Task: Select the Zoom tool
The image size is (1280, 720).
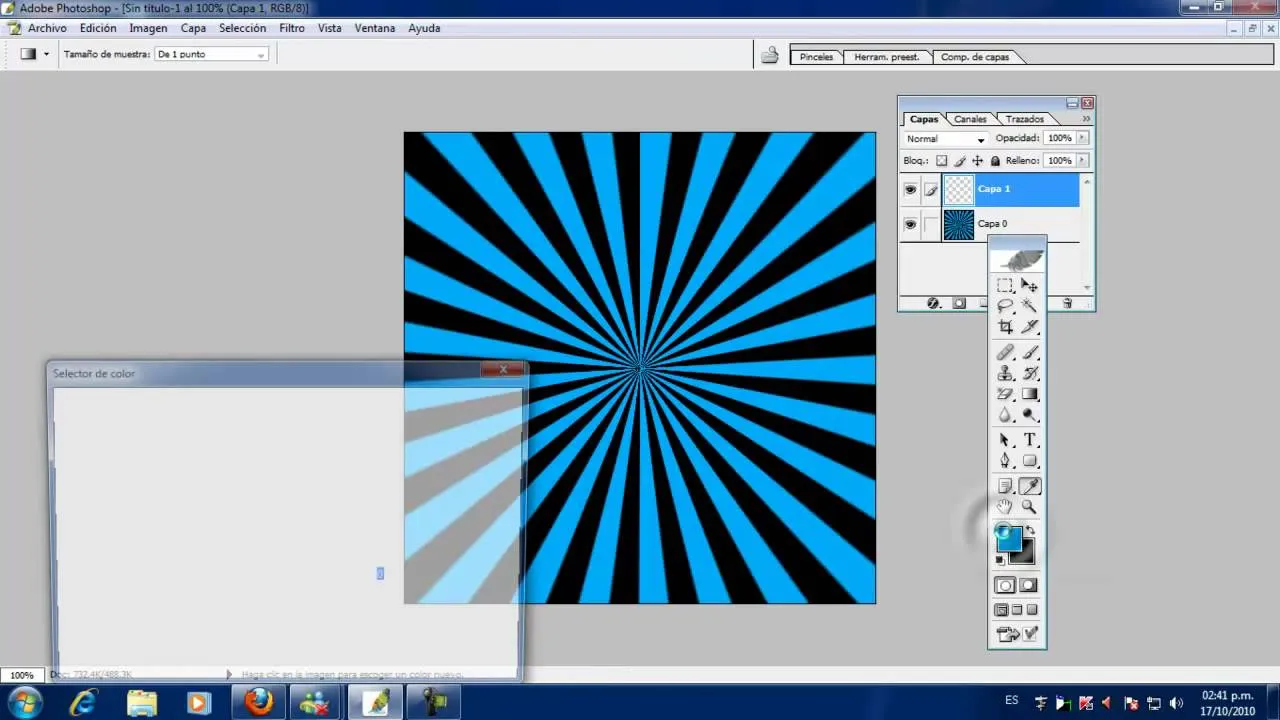Action: point(1029,507)
